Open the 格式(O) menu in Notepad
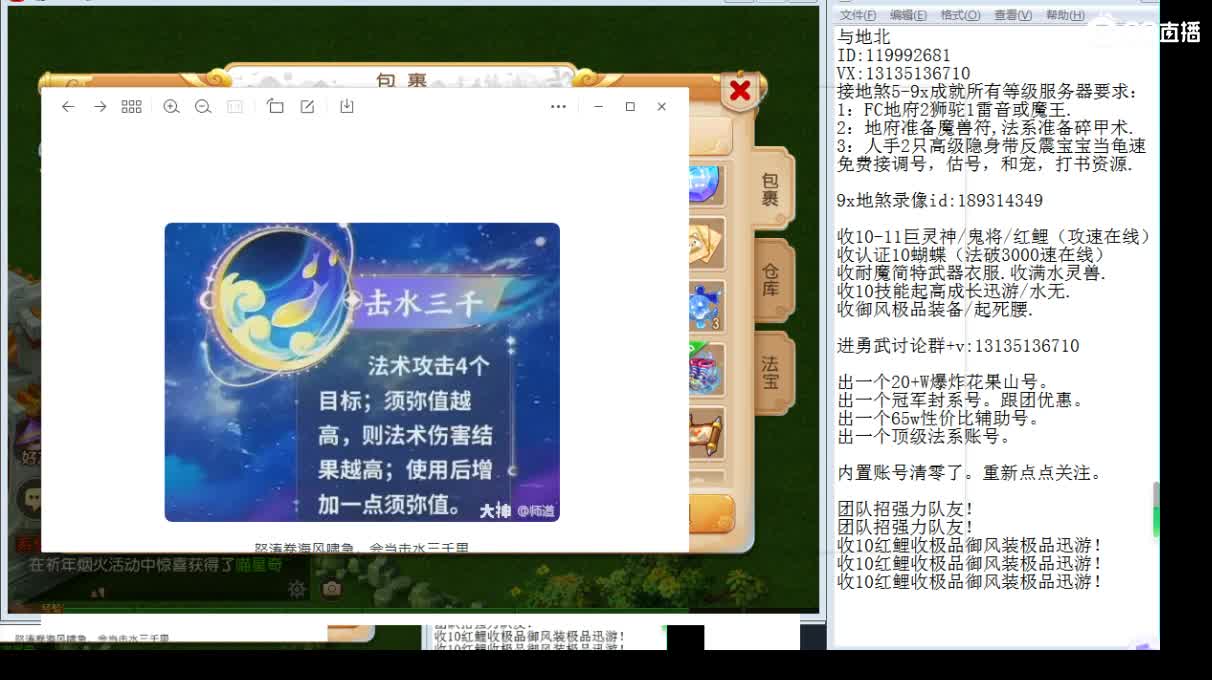 coord(960,15)
